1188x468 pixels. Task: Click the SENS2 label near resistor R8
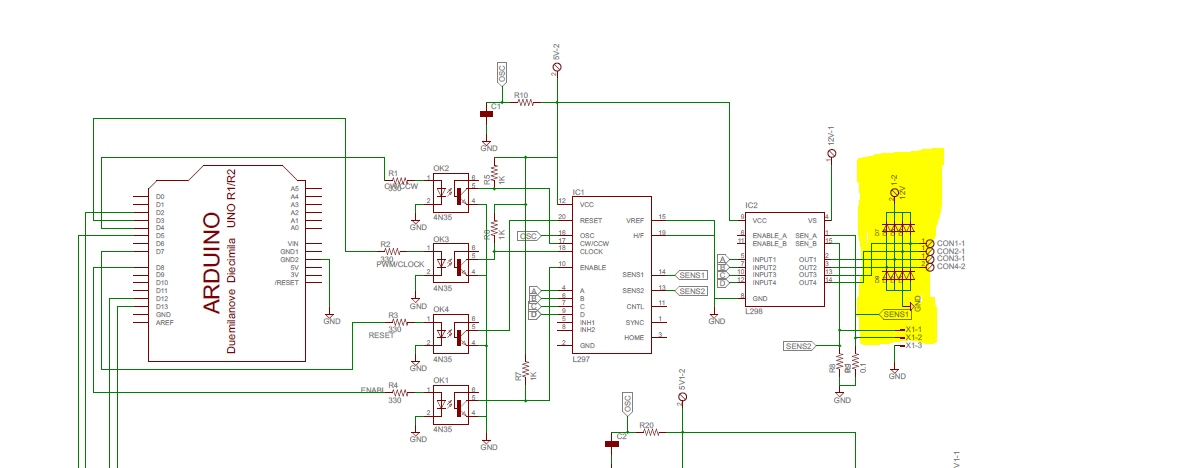pos(799,346)
